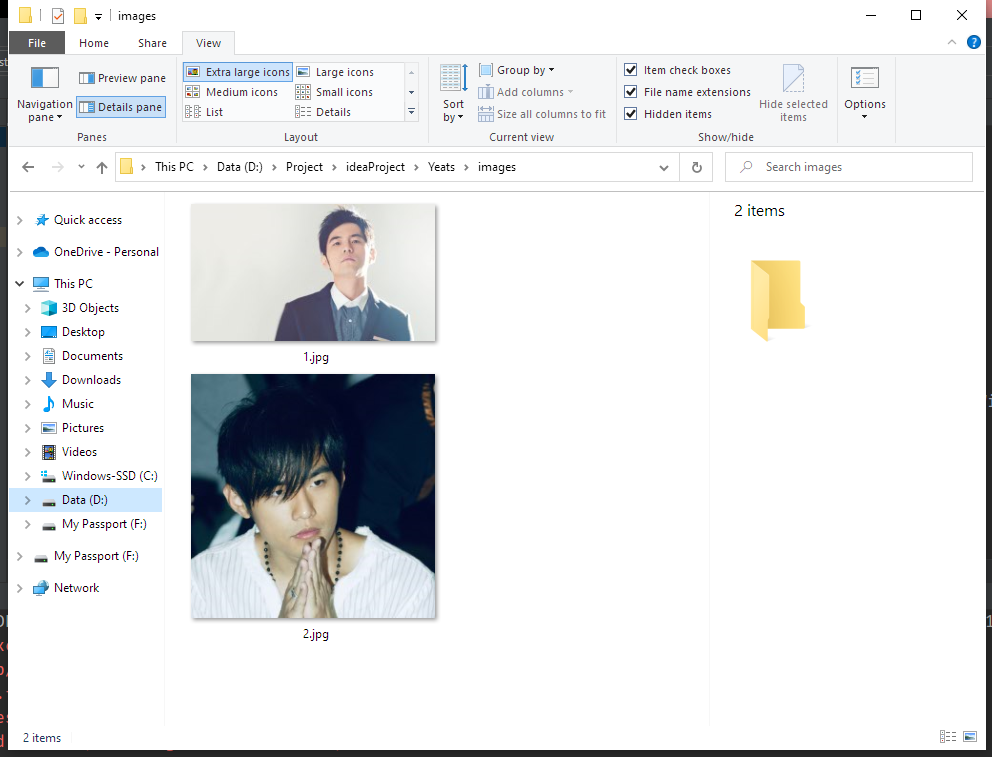Open the Quick Access Toolbar customize arrow
The height and width of the screenshot is (757, 992).
pos(98,16)
